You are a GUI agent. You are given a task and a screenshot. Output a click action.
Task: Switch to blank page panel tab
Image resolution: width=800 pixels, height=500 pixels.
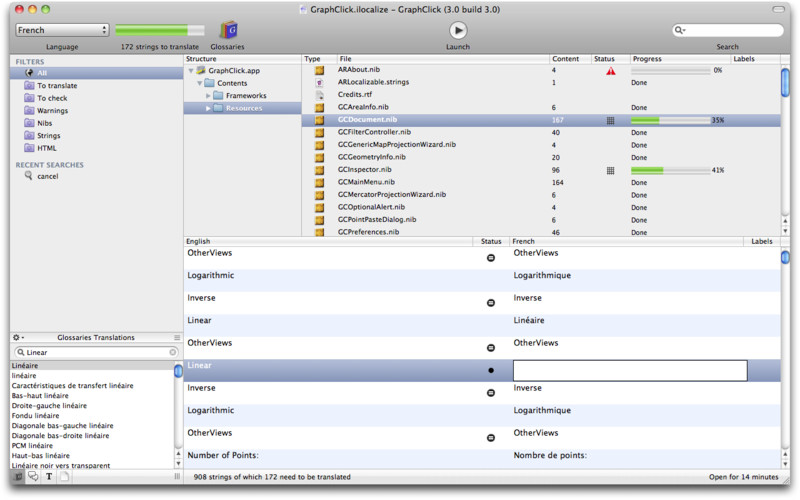coord(64,477)
